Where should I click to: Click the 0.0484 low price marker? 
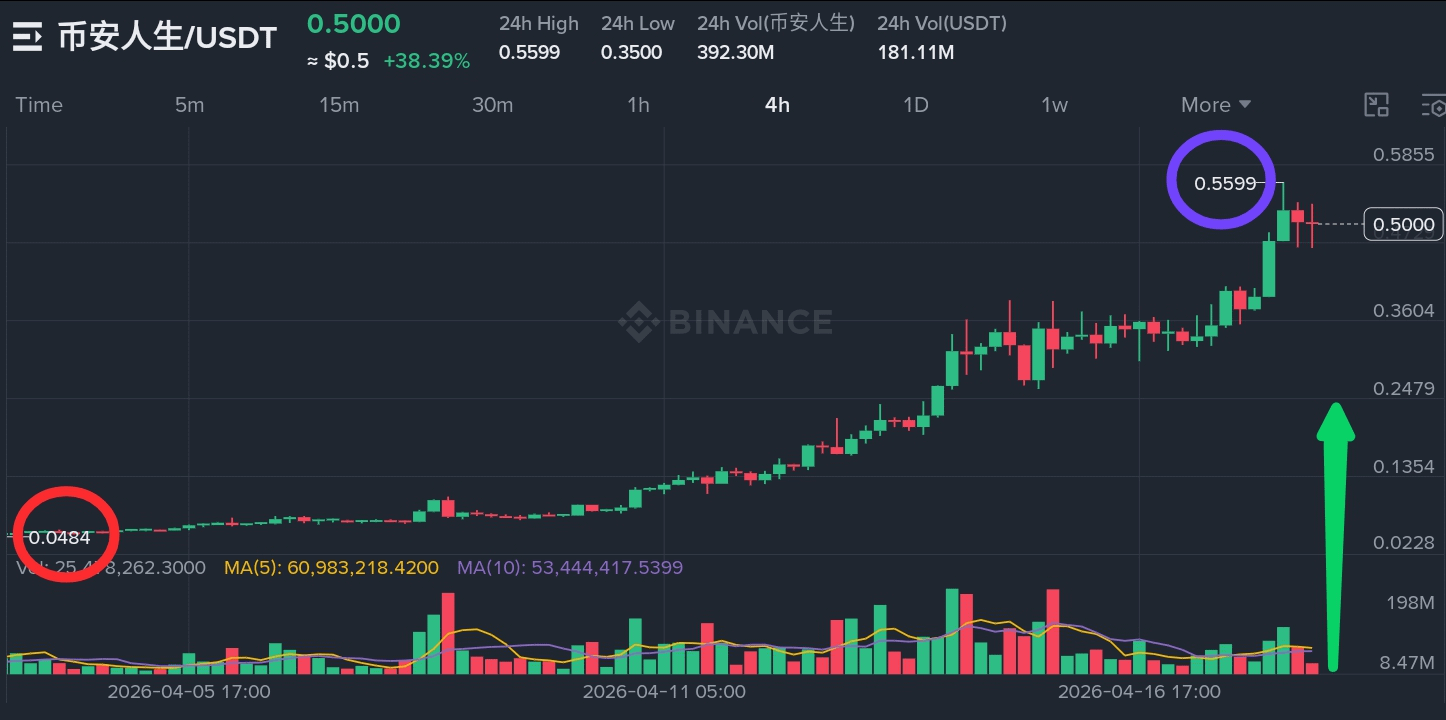59,538
